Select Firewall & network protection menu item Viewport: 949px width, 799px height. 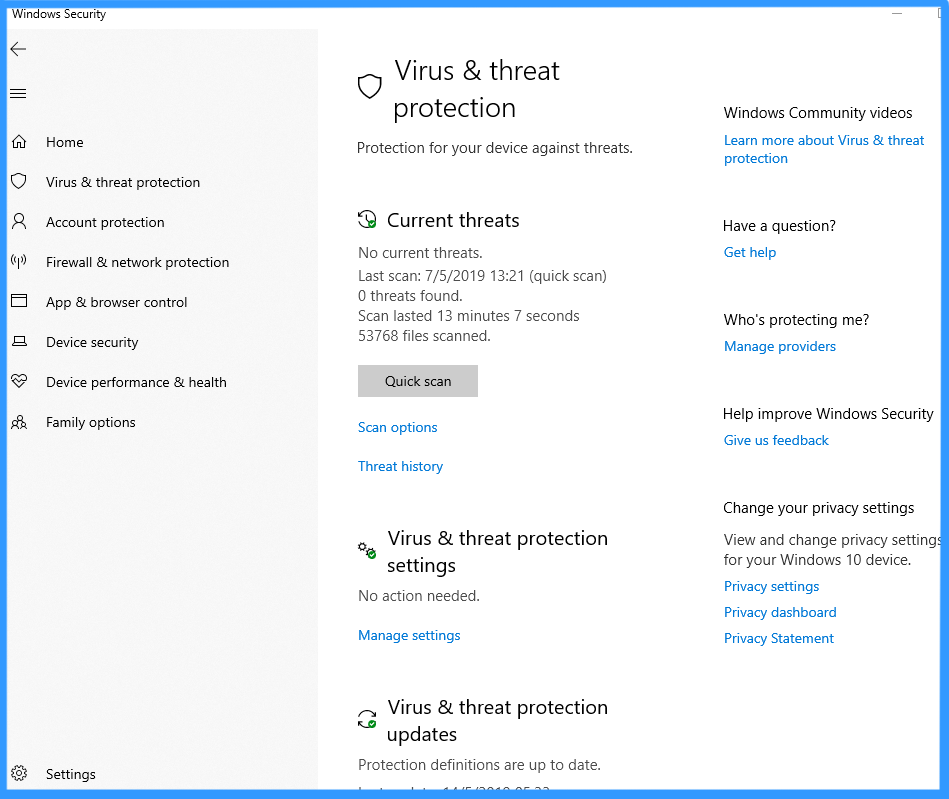pyautogui.click(x=137, y=262)
